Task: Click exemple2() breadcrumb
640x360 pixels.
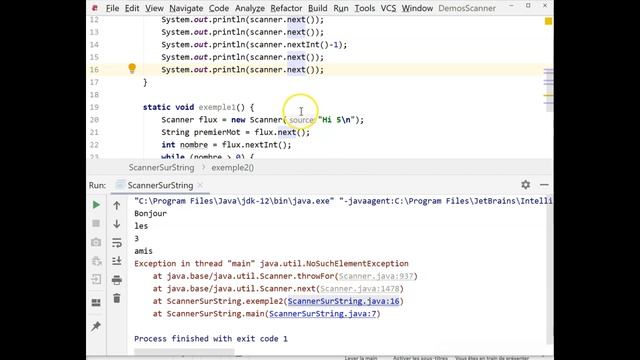Action: (x=233, y=168)
